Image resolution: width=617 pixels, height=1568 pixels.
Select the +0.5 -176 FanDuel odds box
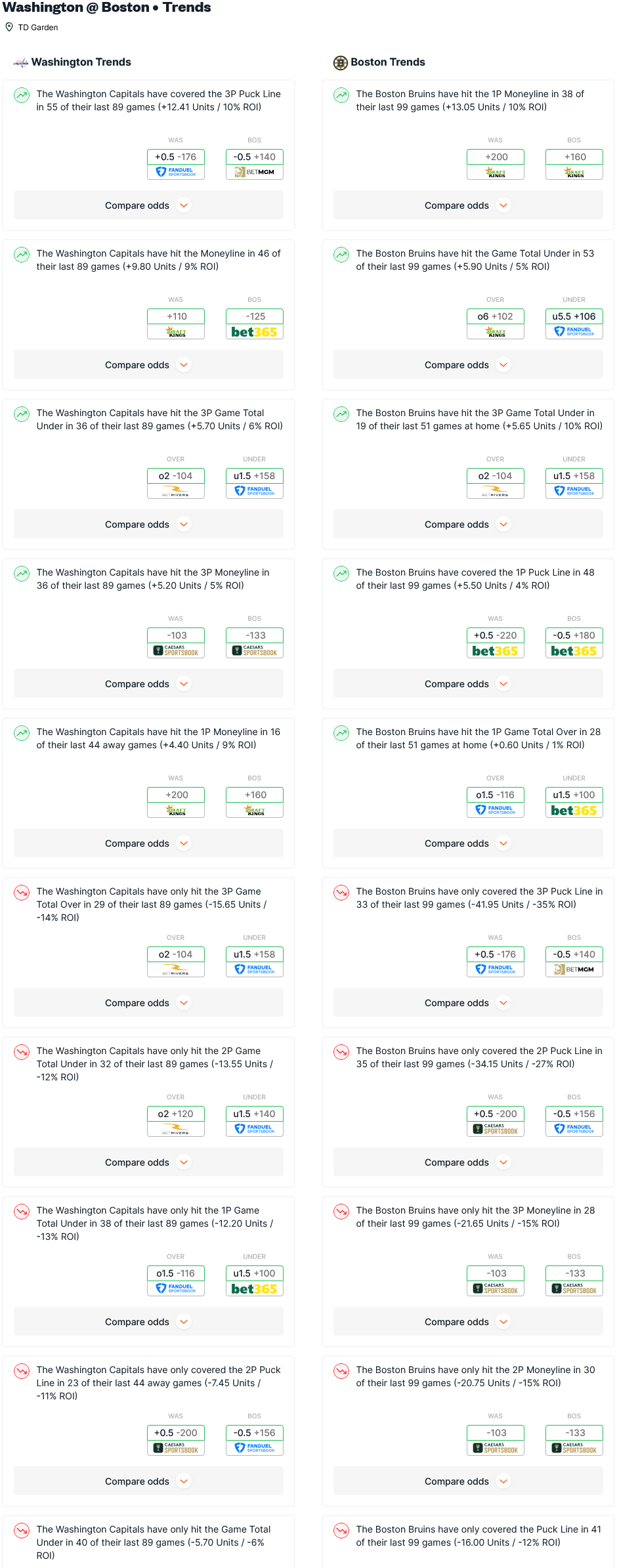coord(176,157)
